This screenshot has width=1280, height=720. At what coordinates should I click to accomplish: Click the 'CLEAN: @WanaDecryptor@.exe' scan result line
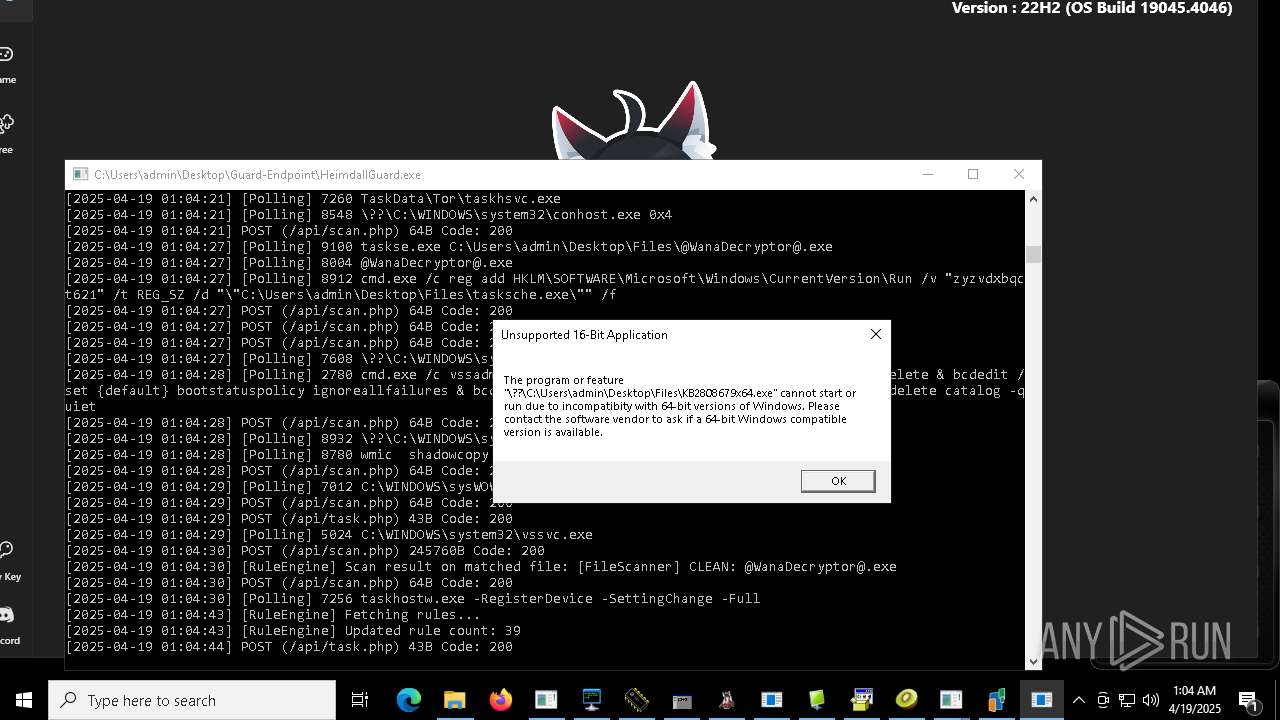pos(481,566)
